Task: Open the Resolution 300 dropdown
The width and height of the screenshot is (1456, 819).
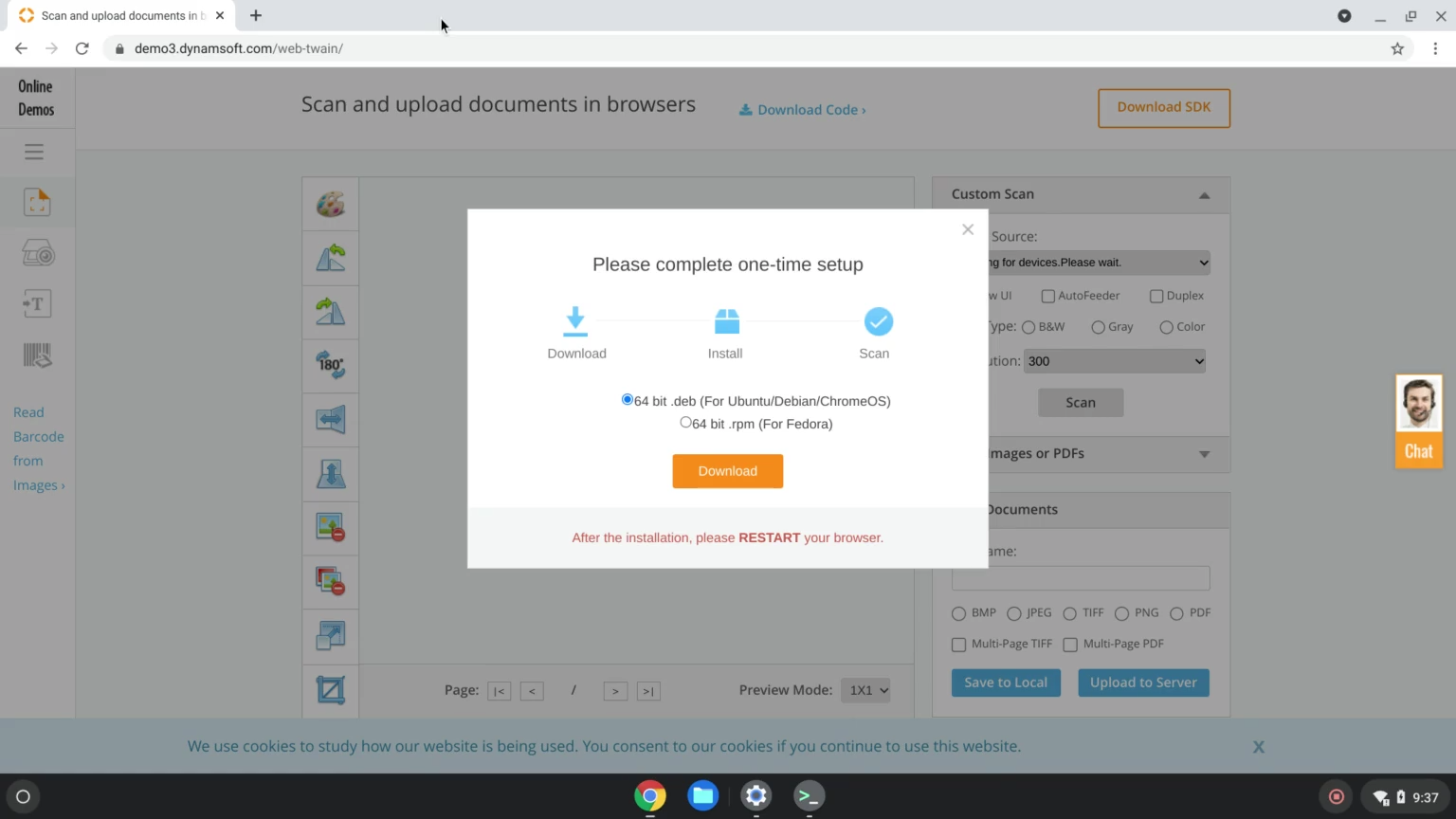Action: tap(1115, 361)
